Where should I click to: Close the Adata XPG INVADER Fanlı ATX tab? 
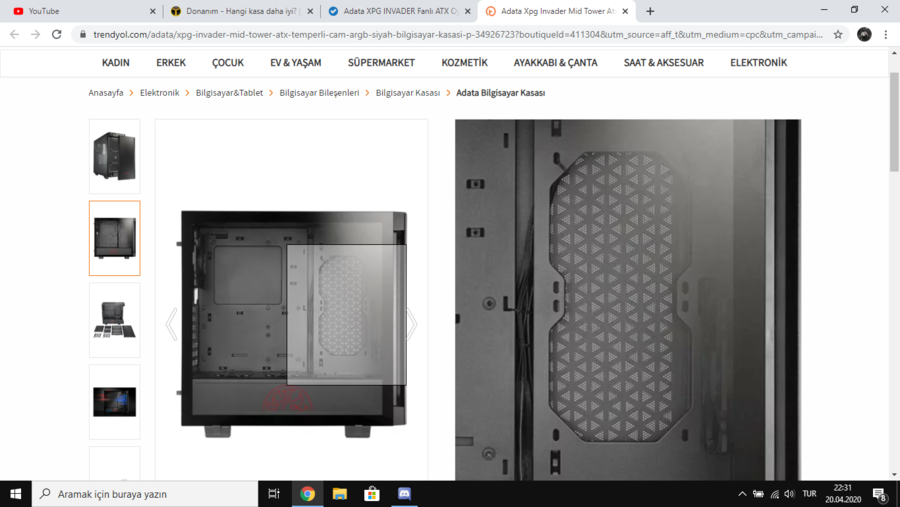pos(467,11)
